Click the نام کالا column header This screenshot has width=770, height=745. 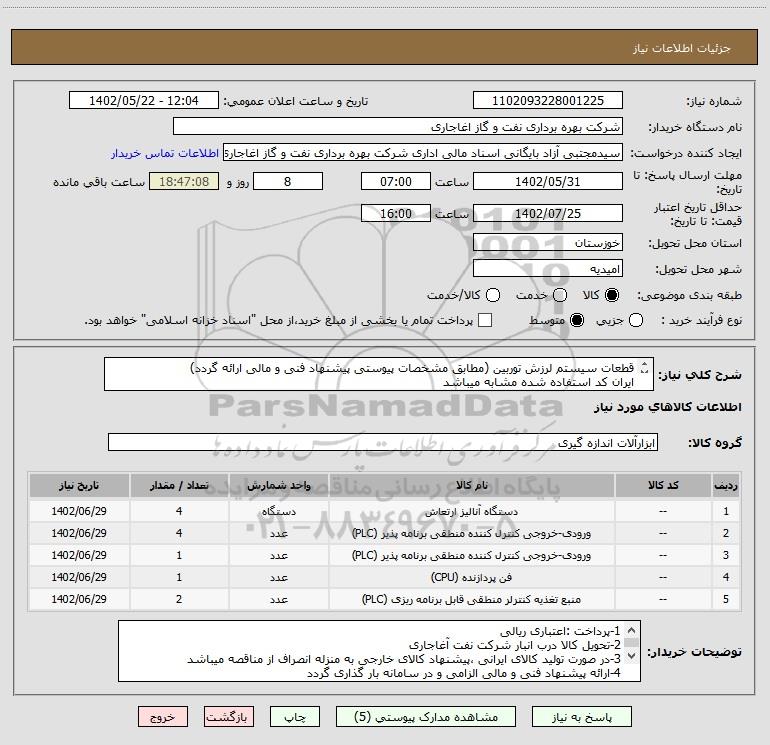coord(471,485)
